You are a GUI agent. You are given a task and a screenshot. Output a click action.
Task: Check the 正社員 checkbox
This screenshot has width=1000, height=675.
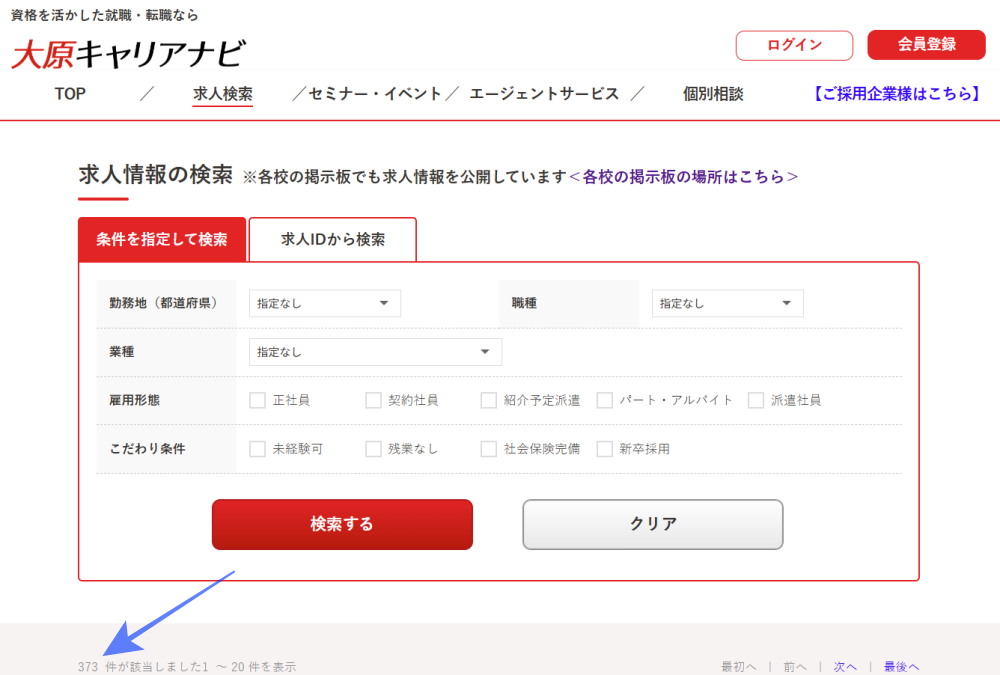[x=258, y=400]
